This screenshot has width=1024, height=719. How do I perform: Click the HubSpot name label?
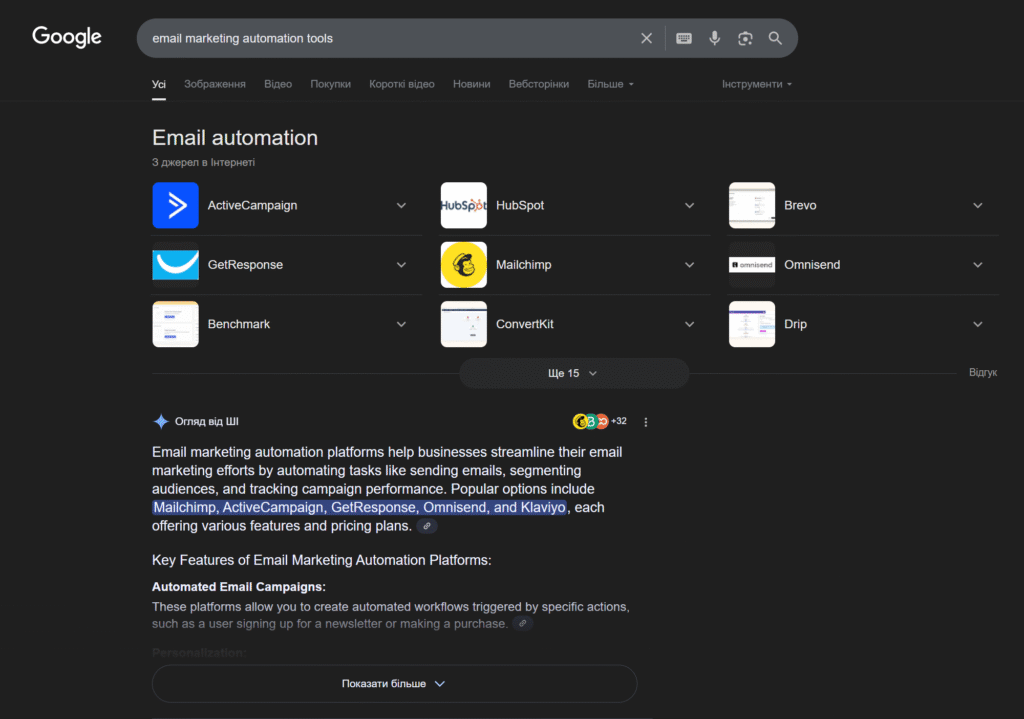(520, 205)
